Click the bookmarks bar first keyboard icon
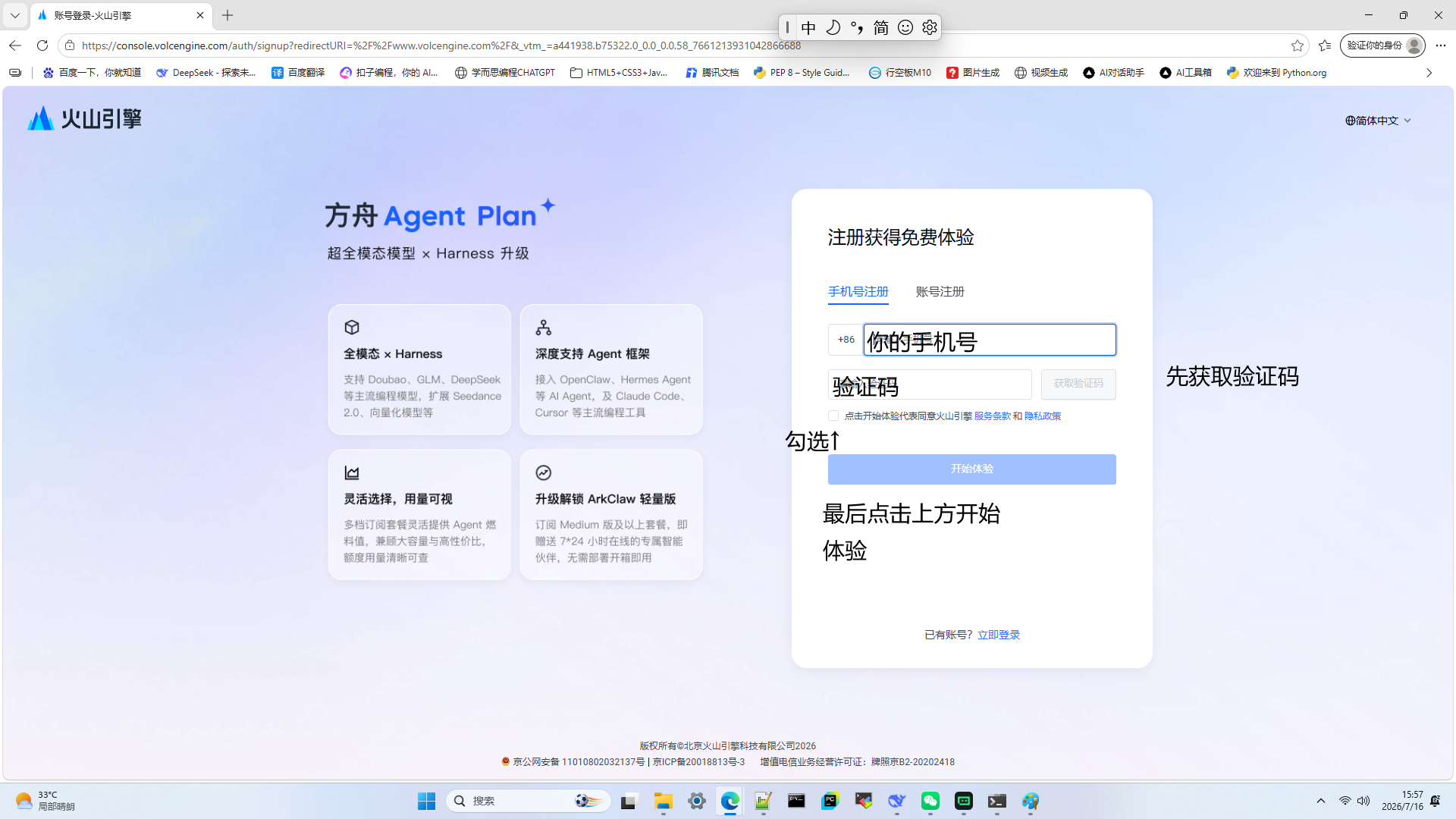 (x=15, y=73)
